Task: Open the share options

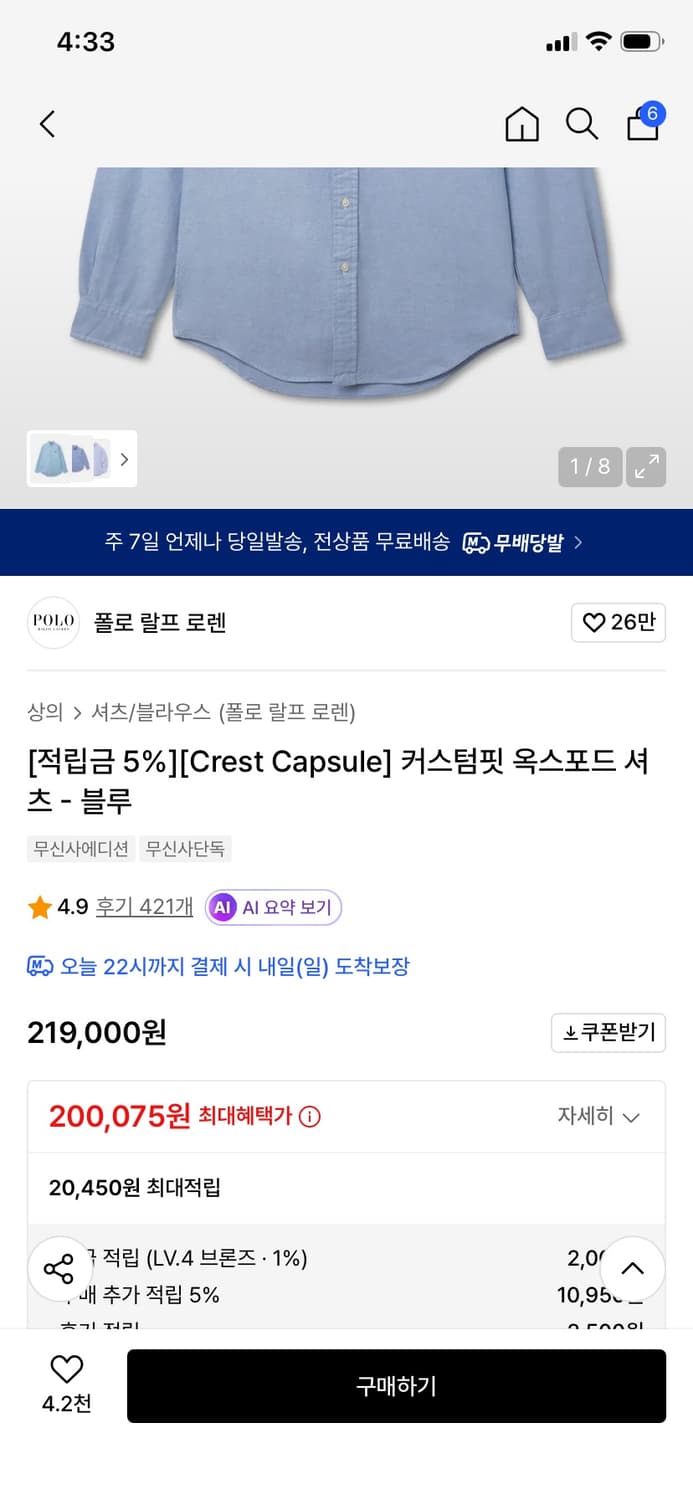Action: click(60, 1268)
